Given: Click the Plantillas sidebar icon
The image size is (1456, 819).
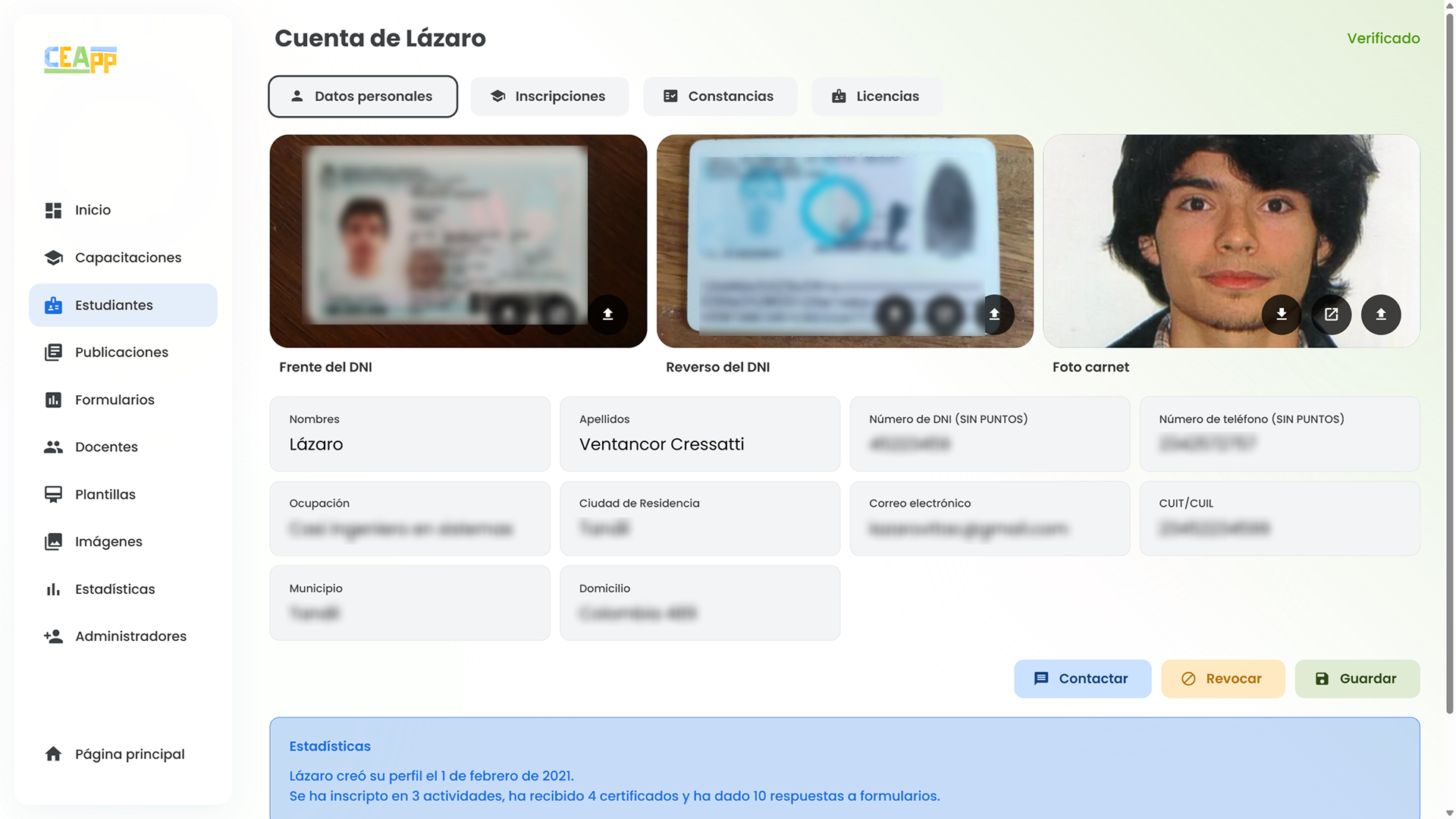Looking at the screenshot, I should tap(53, 494).
